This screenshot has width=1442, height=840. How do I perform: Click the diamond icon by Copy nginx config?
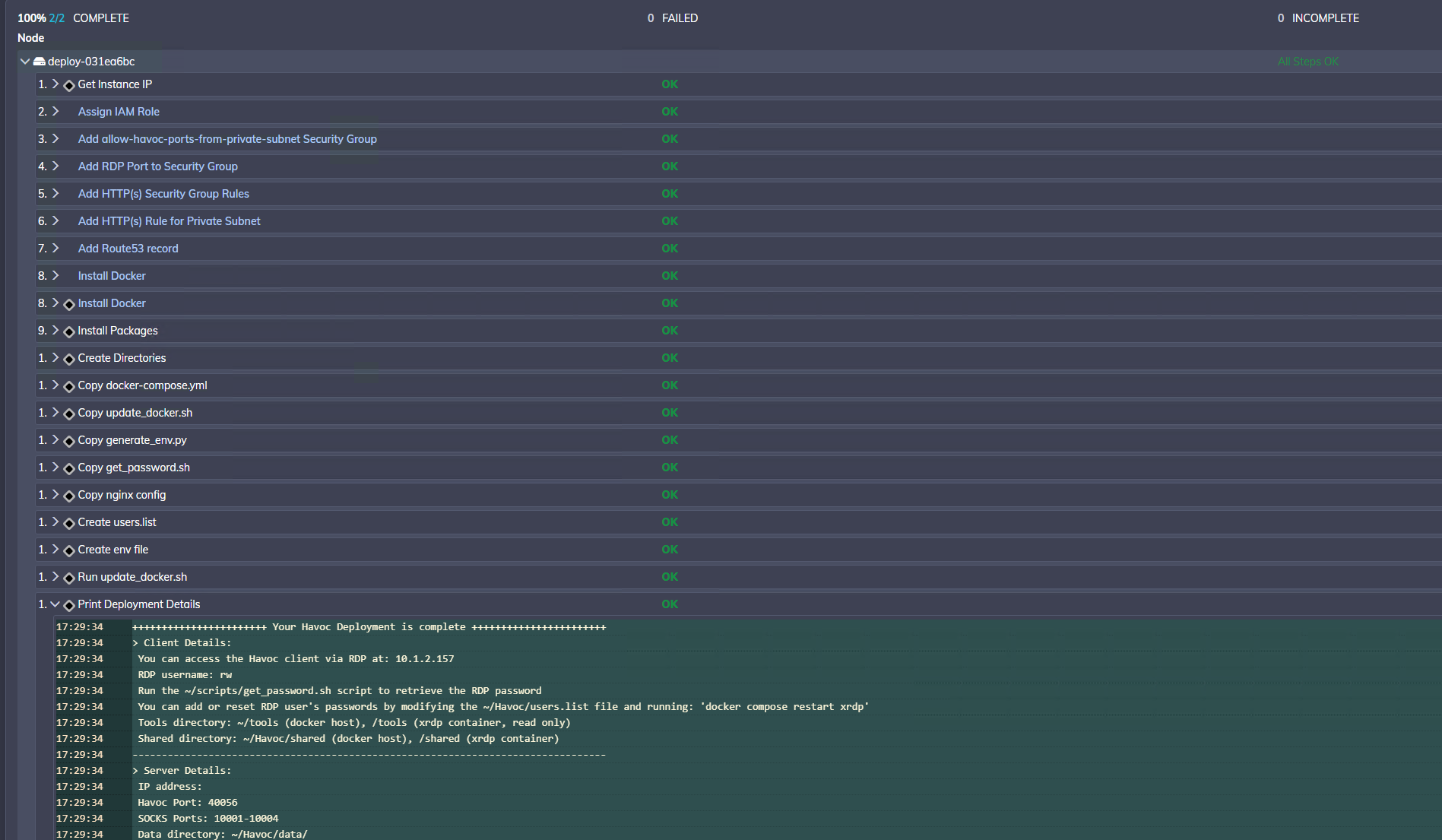click(69, 496)
